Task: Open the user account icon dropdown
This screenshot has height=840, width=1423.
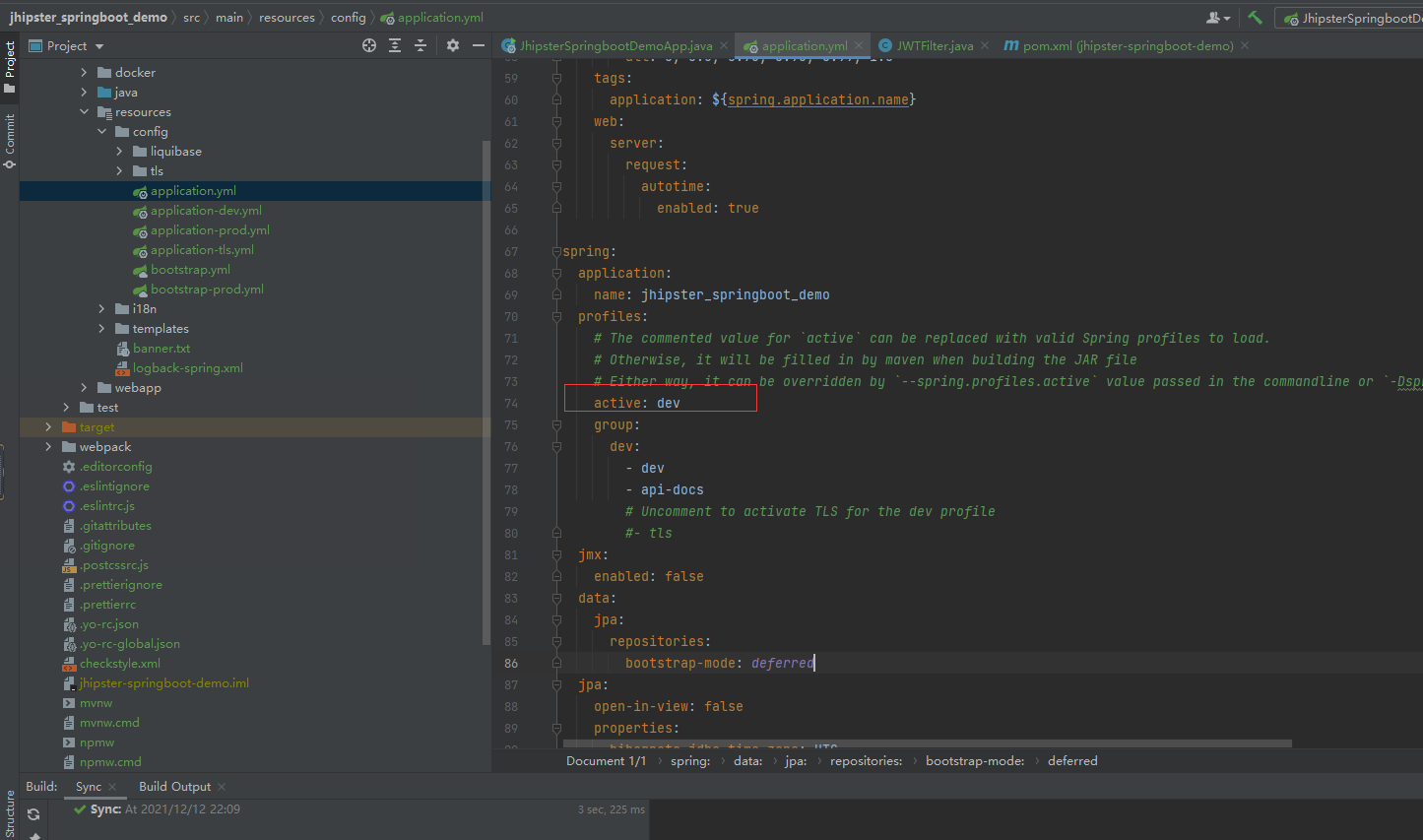Action: pos(1218,18)
